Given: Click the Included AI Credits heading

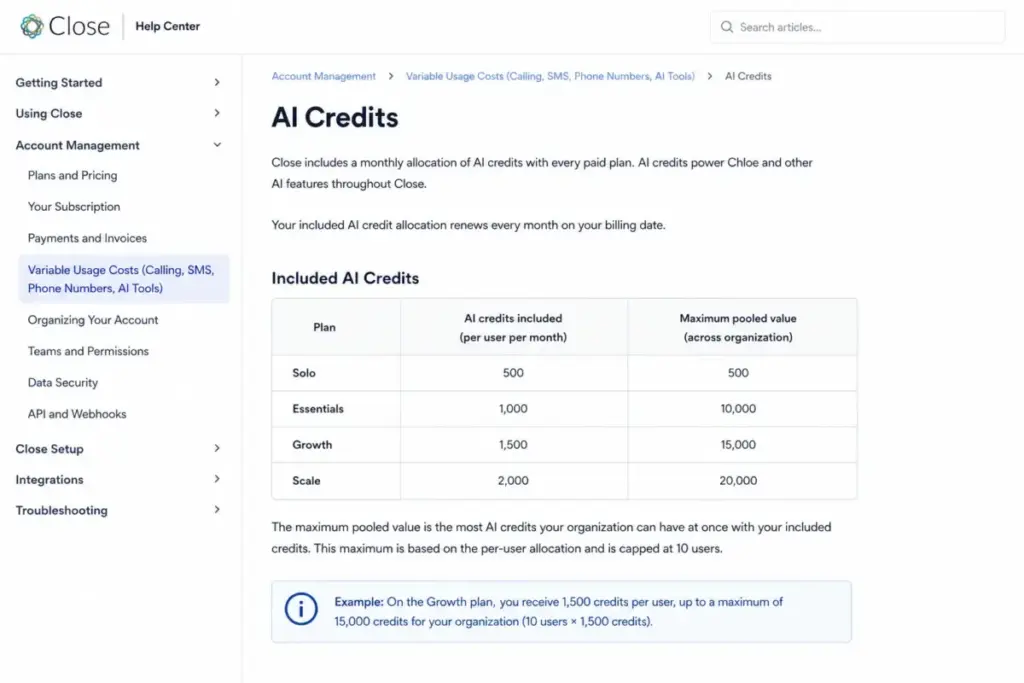Looking at the screenshot, I should point(345,278).
